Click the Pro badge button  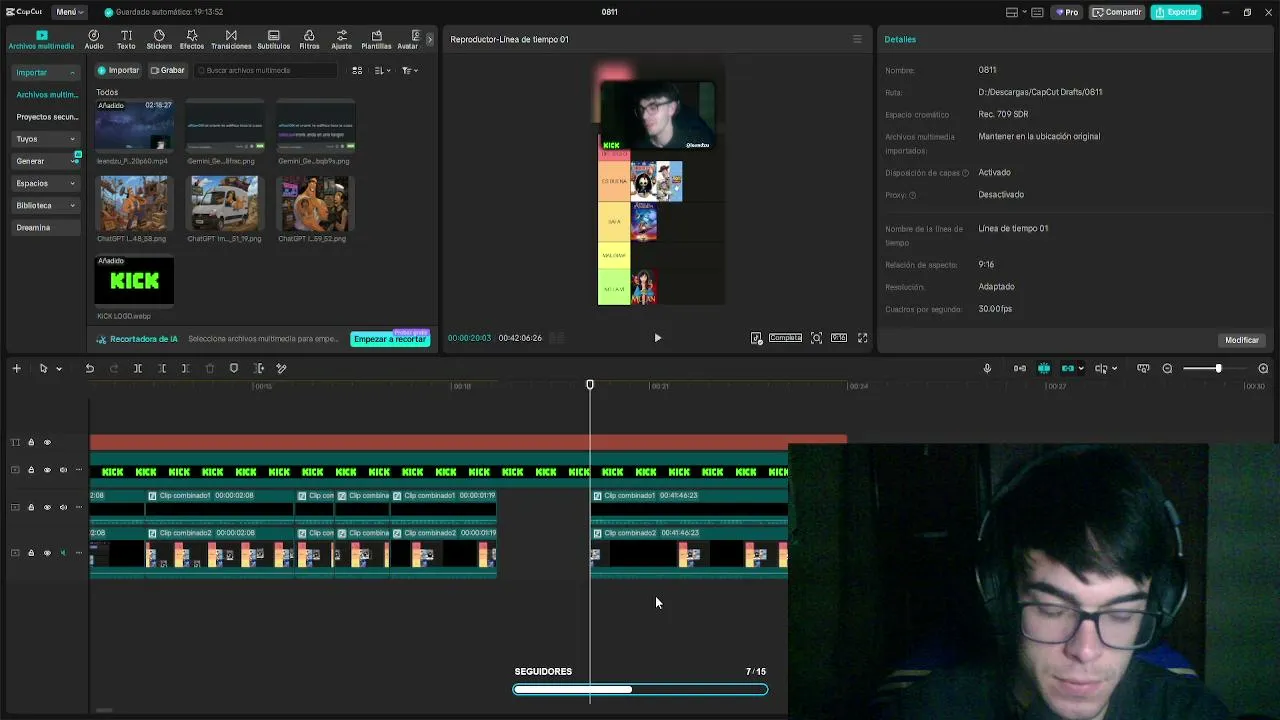click(x=1067, y=12)
